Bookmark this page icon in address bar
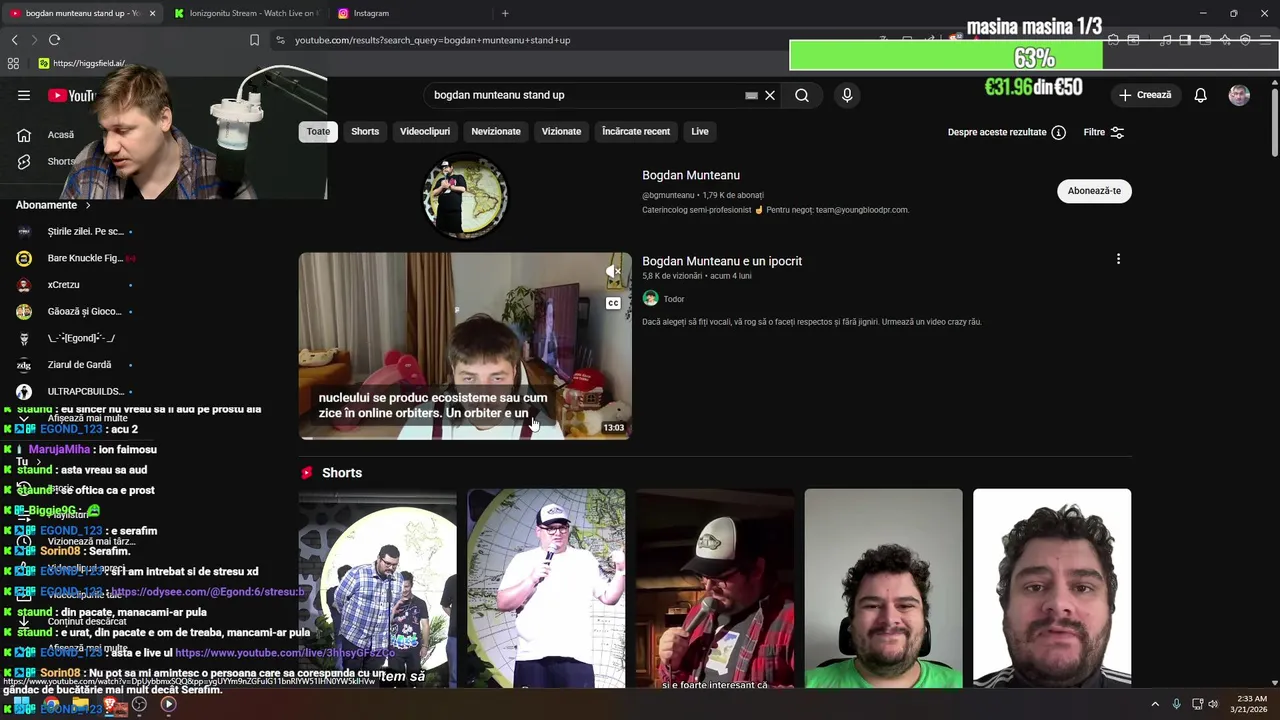Image resolution: width=1280 pixels, height=720 pixels. [254, 40]
